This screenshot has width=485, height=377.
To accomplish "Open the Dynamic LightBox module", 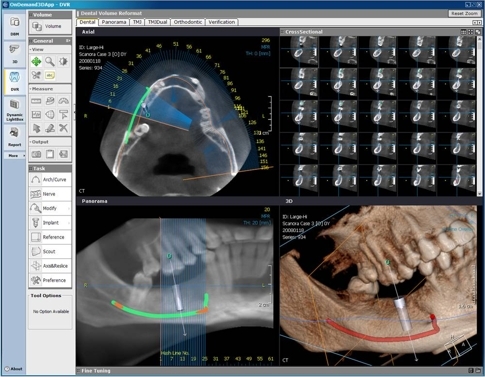I will 15,110.
